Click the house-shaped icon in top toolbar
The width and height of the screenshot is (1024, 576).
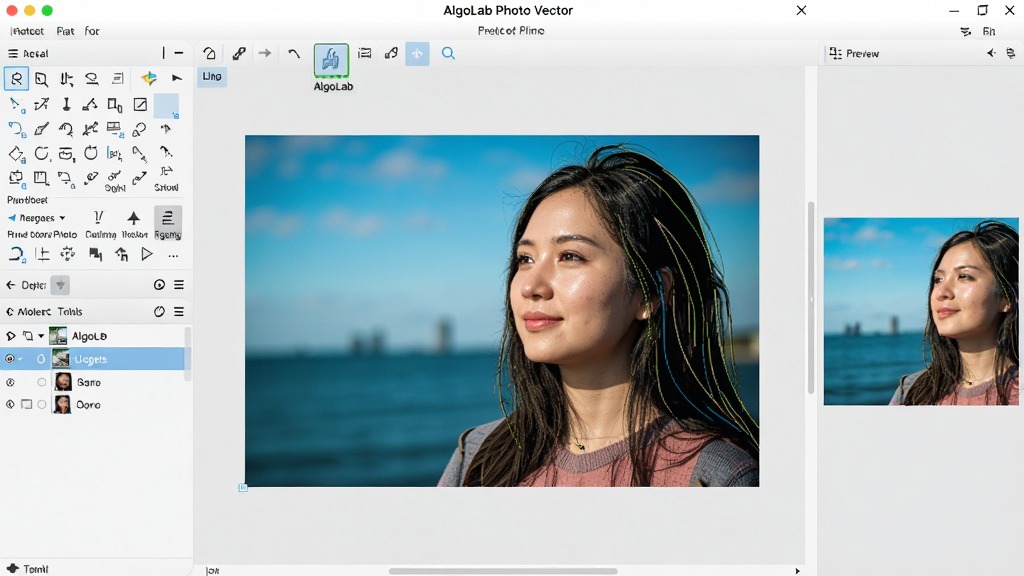pyautogui.click(x=210, y=54)
